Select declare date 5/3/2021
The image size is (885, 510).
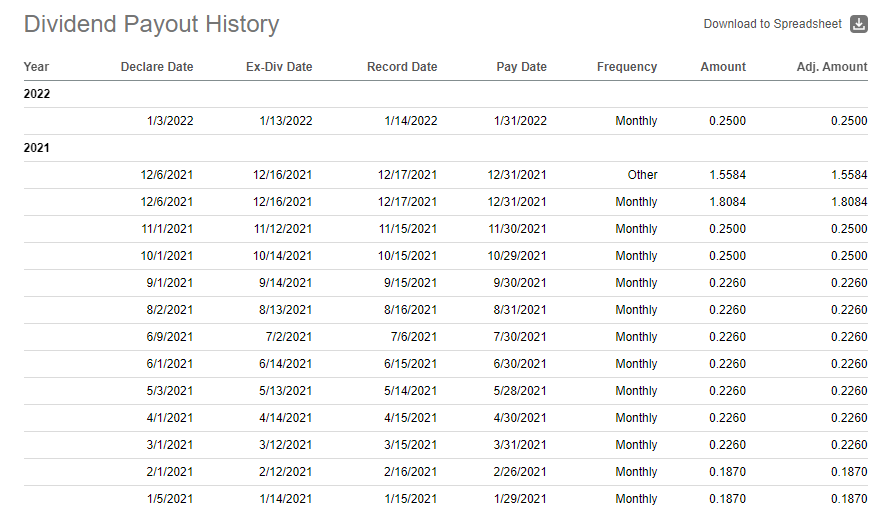(170, 391)
